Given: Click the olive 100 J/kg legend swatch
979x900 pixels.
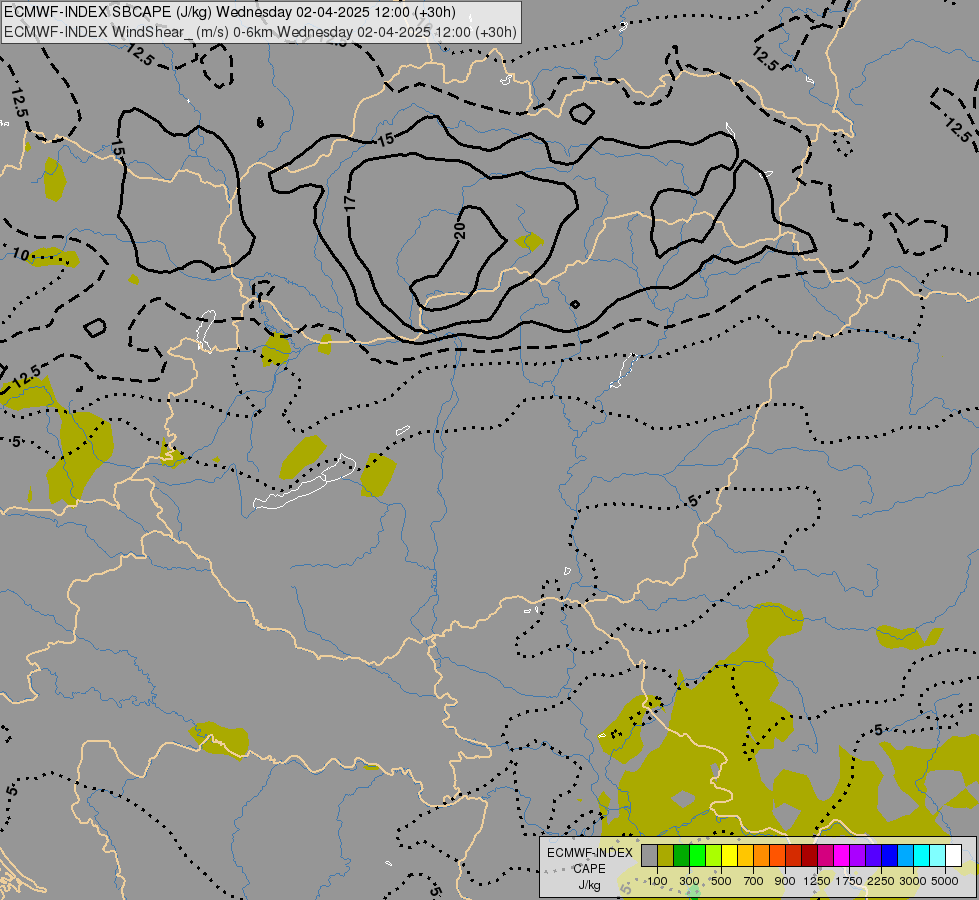Looking at the screenshot, I should tap(666, 856).
